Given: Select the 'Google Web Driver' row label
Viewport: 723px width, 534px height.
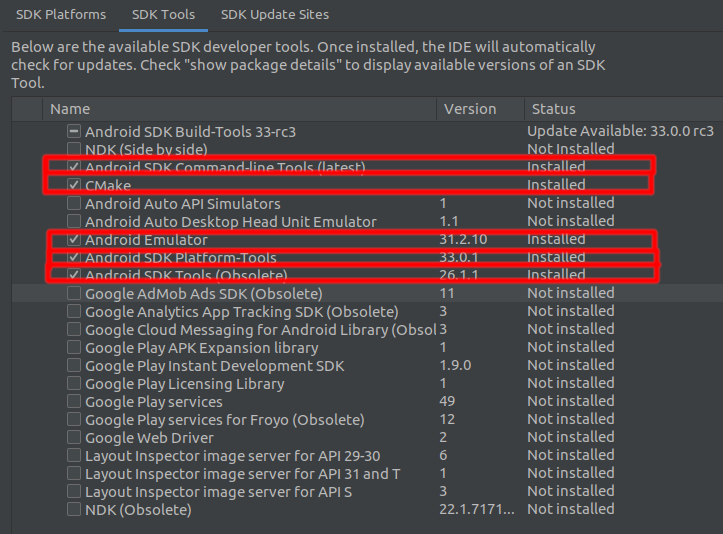Looking at the screenshot, I should (x=149, y=438).
